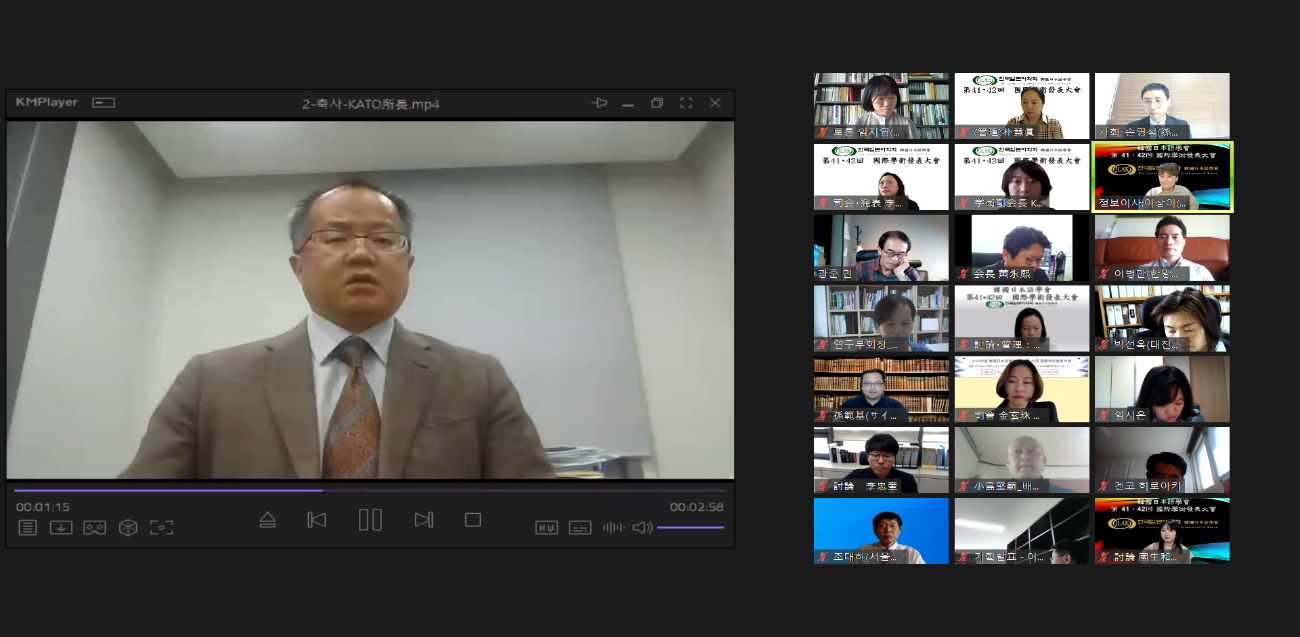Open the KMPlayer main menu
The image size is (1300, 637).
point(47,103)
